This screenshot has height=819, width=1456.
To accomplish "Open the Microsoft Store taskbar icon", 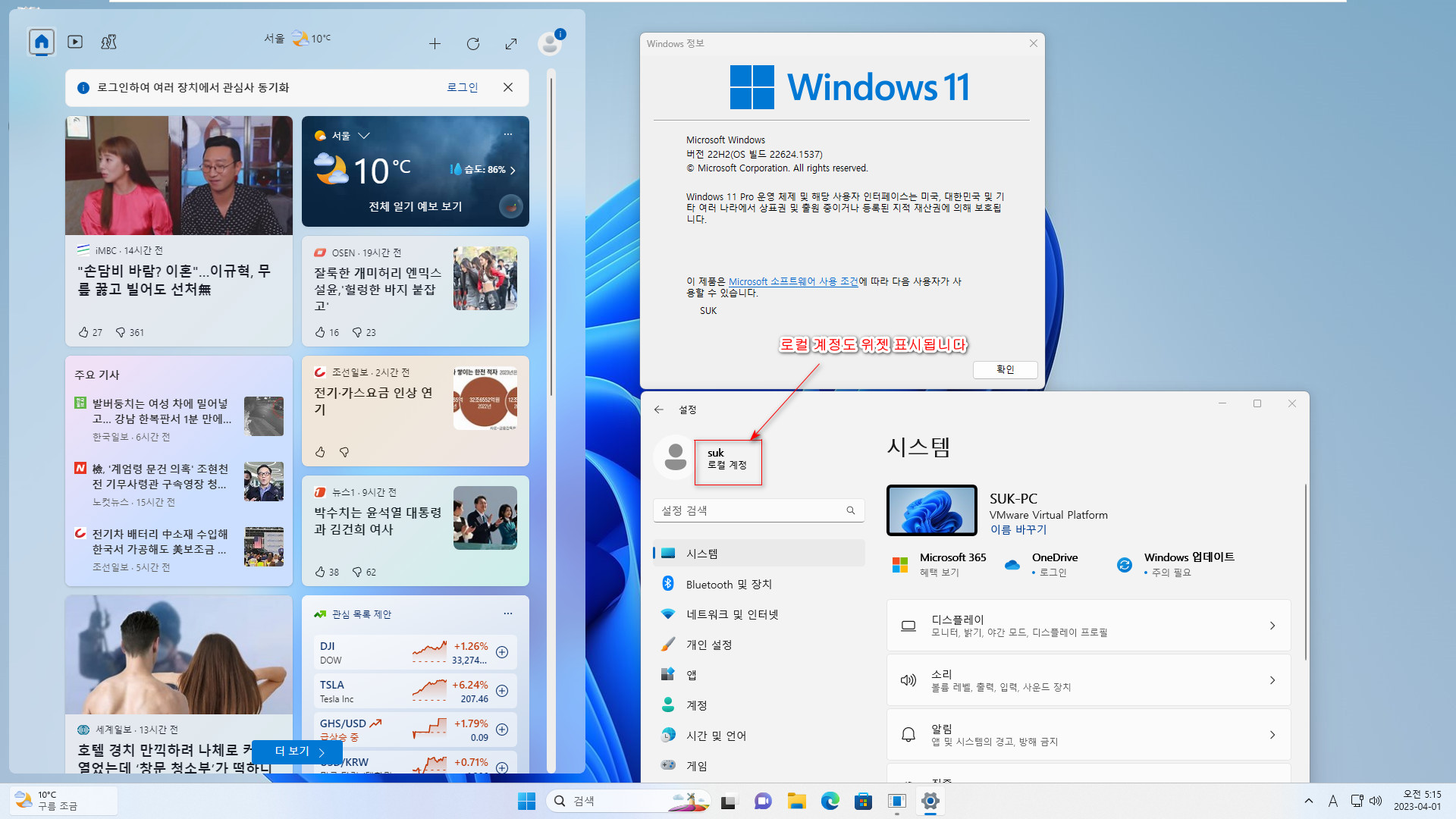I will (864, 800).
